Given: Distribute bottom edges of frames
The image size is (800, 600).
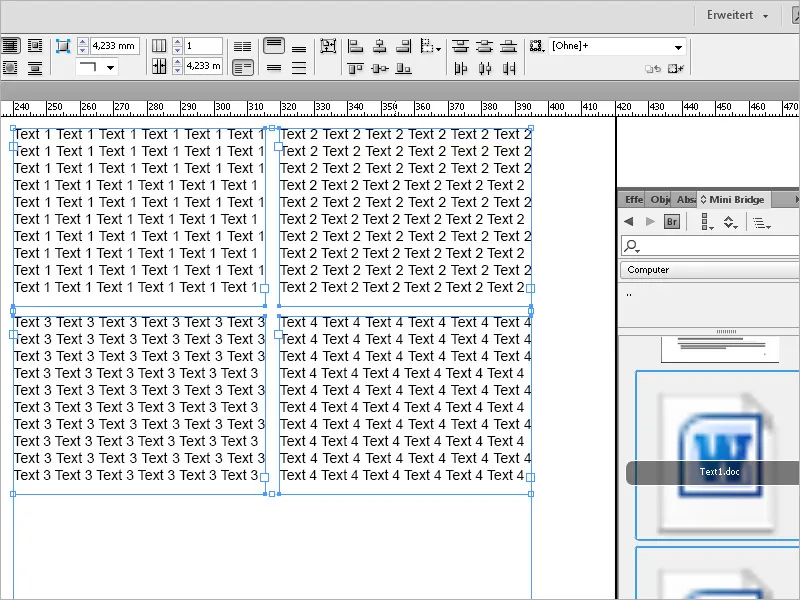Looking at the screenshot, I should pos(508,46).
